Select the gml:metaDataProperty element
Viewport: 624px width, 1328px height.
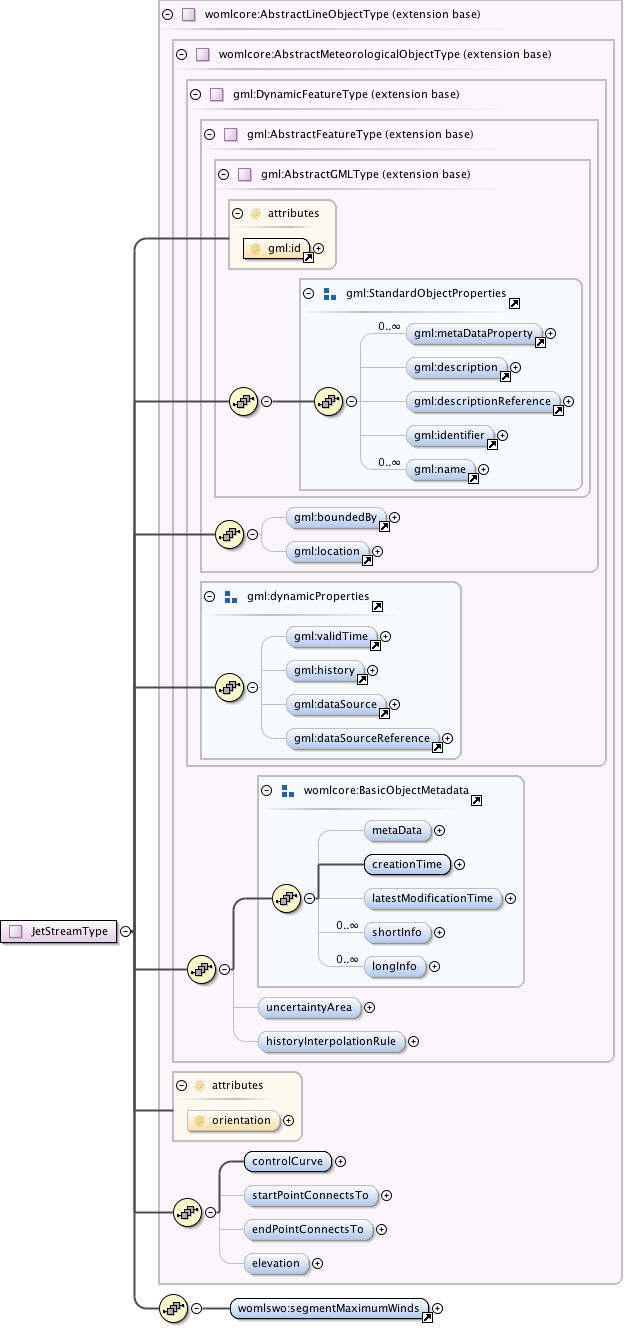[475, 333]
